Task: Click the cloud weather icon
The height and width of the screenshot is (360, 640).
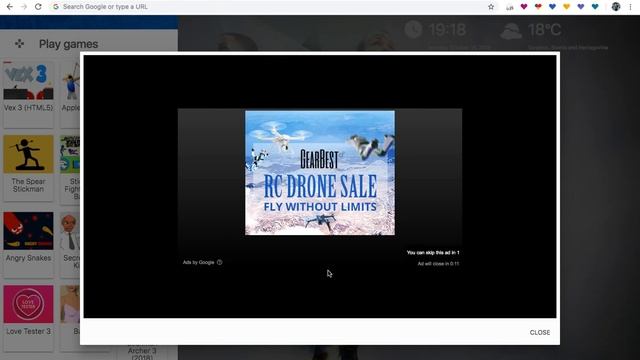Action: pos(511,31)
